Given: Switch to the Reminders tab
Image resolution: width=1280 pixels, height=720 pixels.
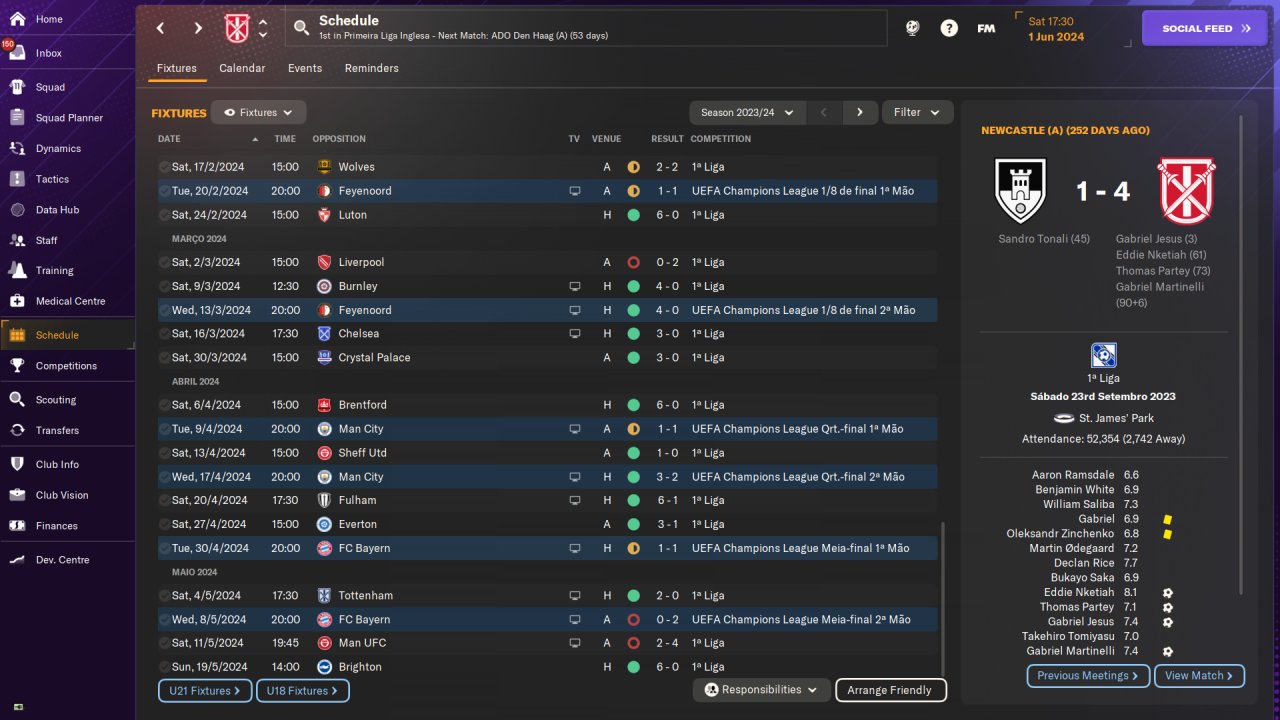Looking at the screenshot, I should click(372, 68).
